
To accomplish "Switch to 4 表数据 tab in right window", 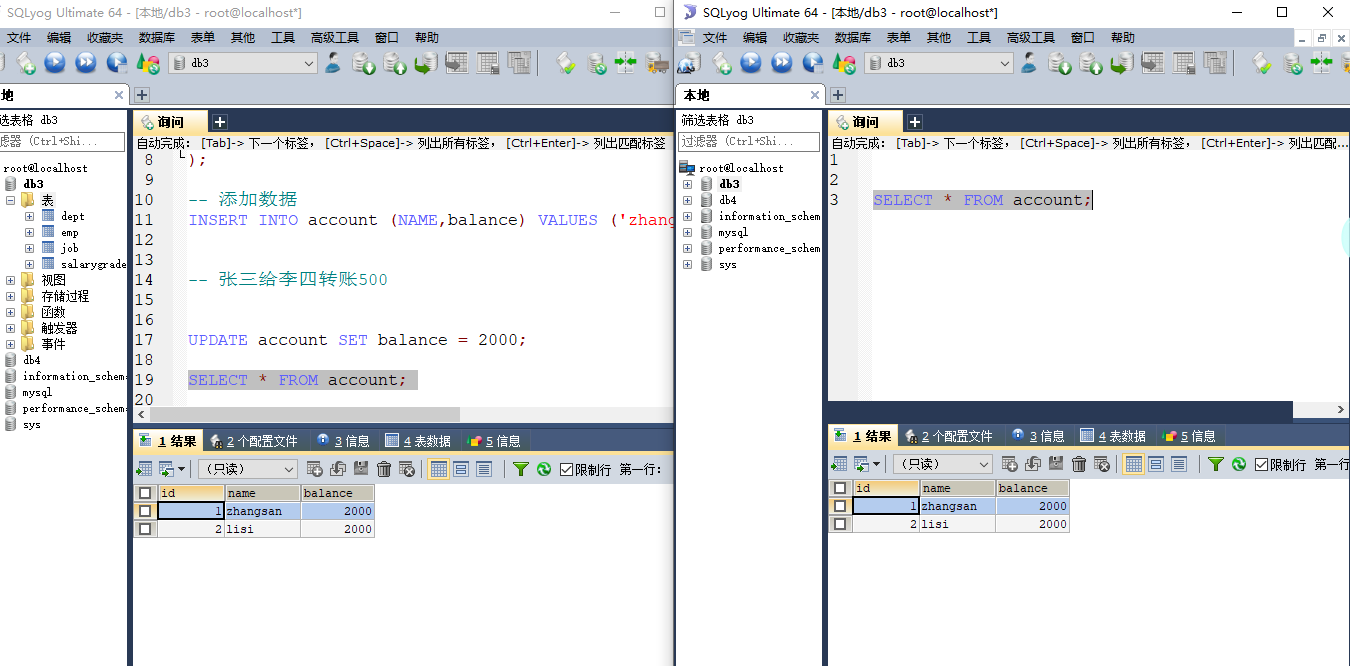I will coord(1113,436).
